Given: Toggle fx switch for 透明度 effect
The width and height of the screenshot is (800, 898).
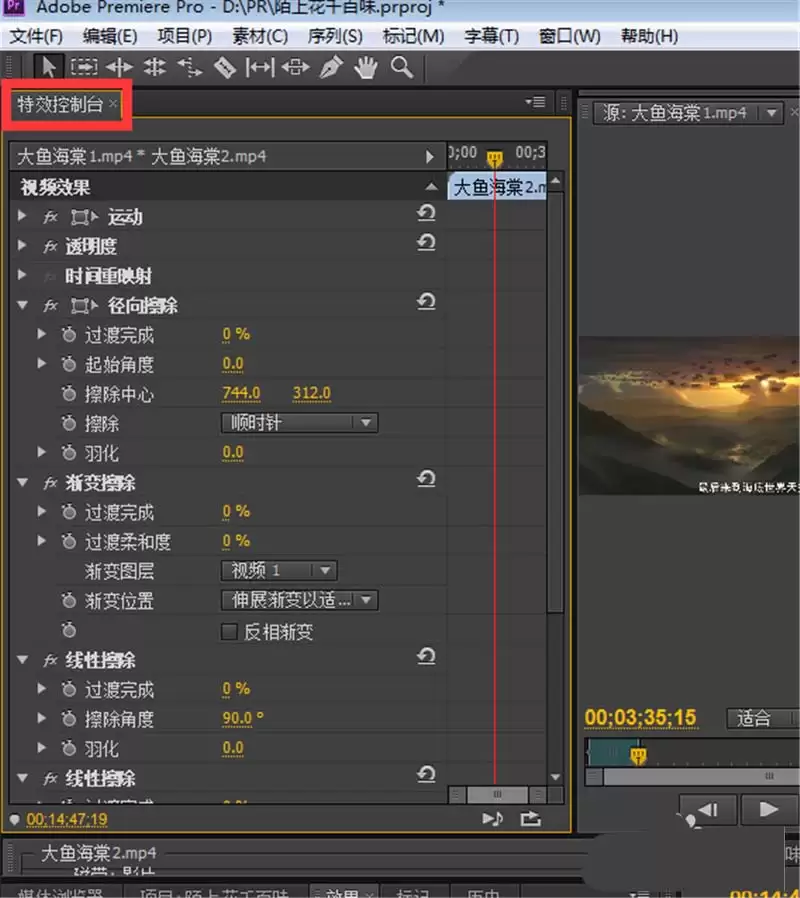Looking at the screenshot, I should point(51,247).
